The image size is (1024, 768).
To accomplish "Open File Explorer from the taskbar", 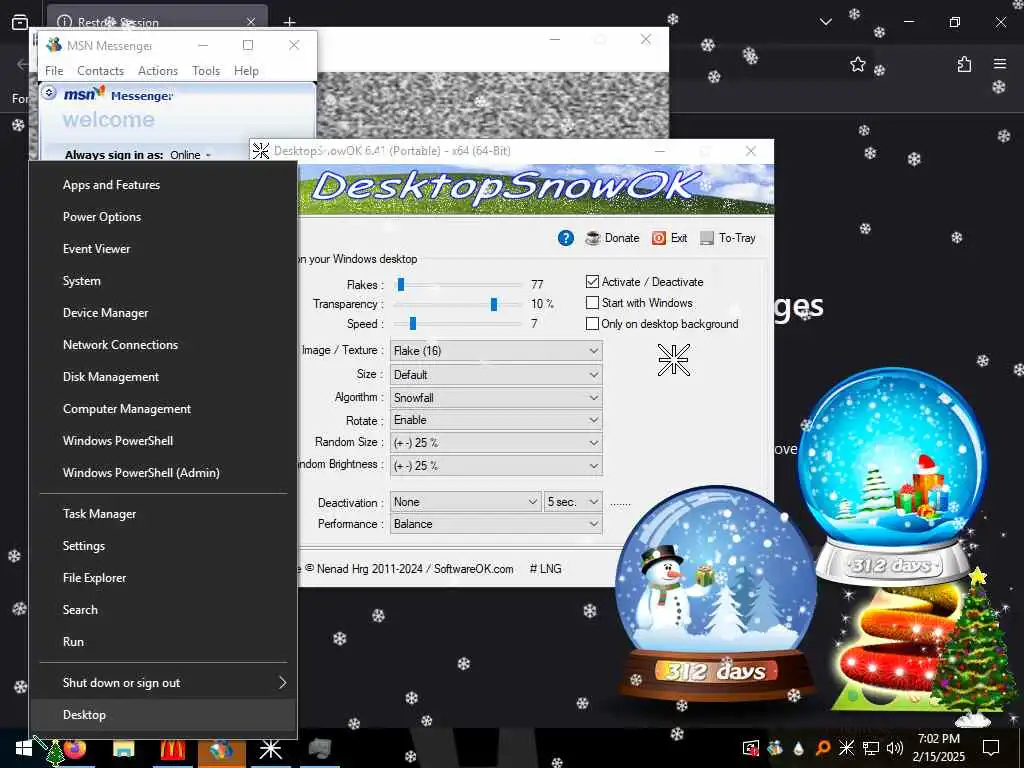I will [x=123, y=748].
